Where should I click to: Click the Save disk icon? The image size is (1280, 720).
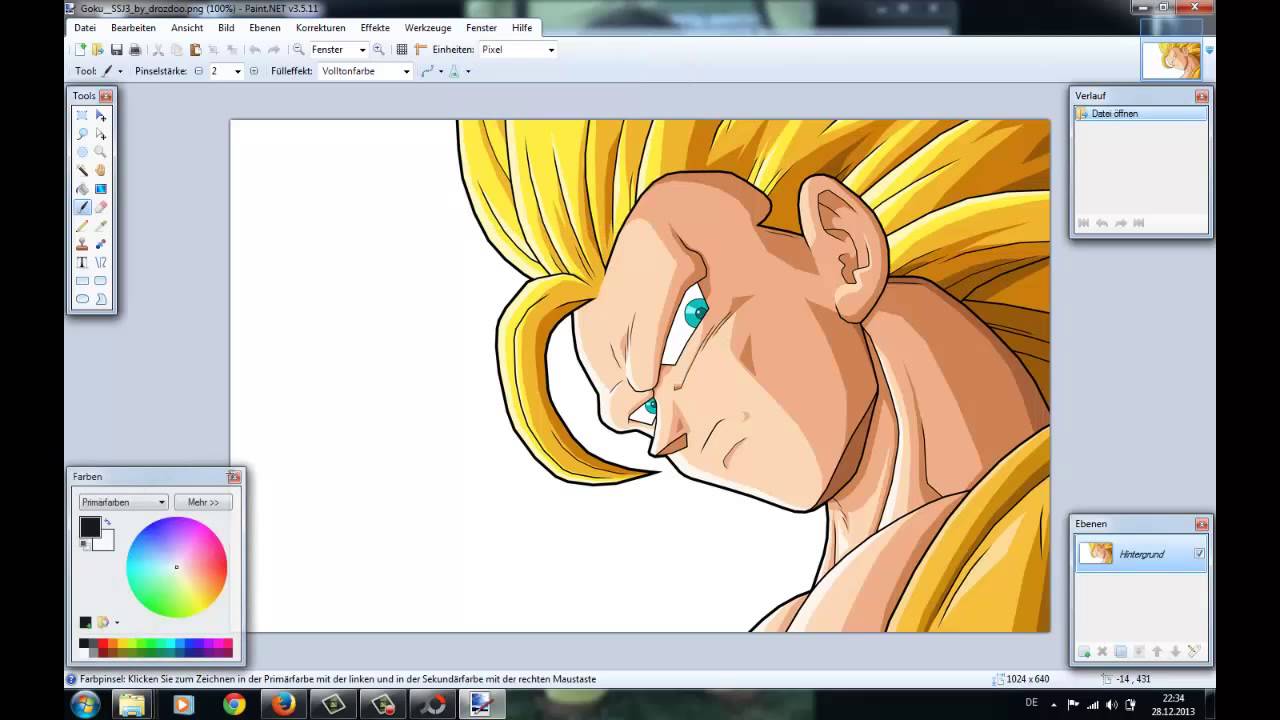click(116, 49)
